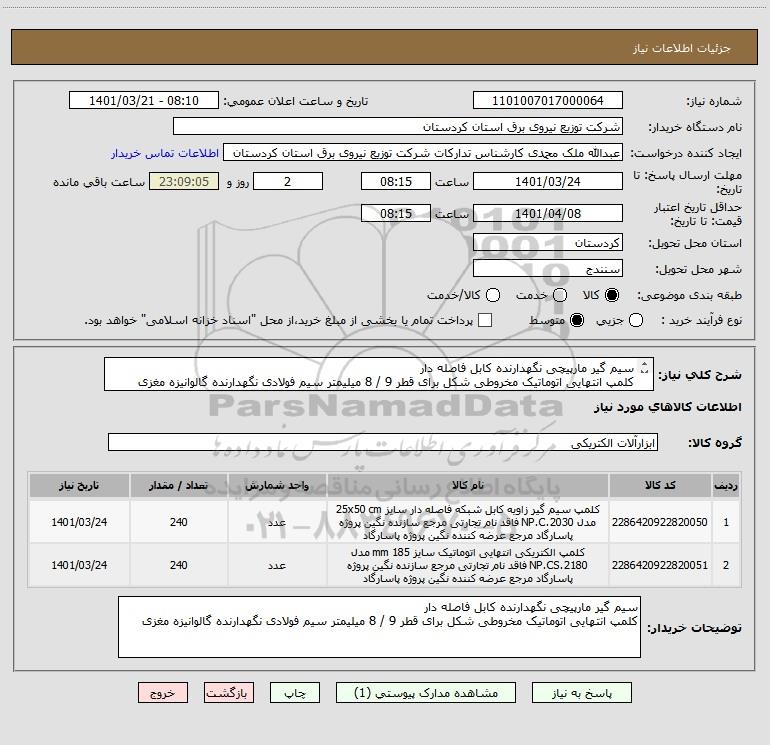Click the announcement date field 1401/03/21 - 08:10
Image resolution: width=770 pixels, height=745 pixels.
point(144,100)
